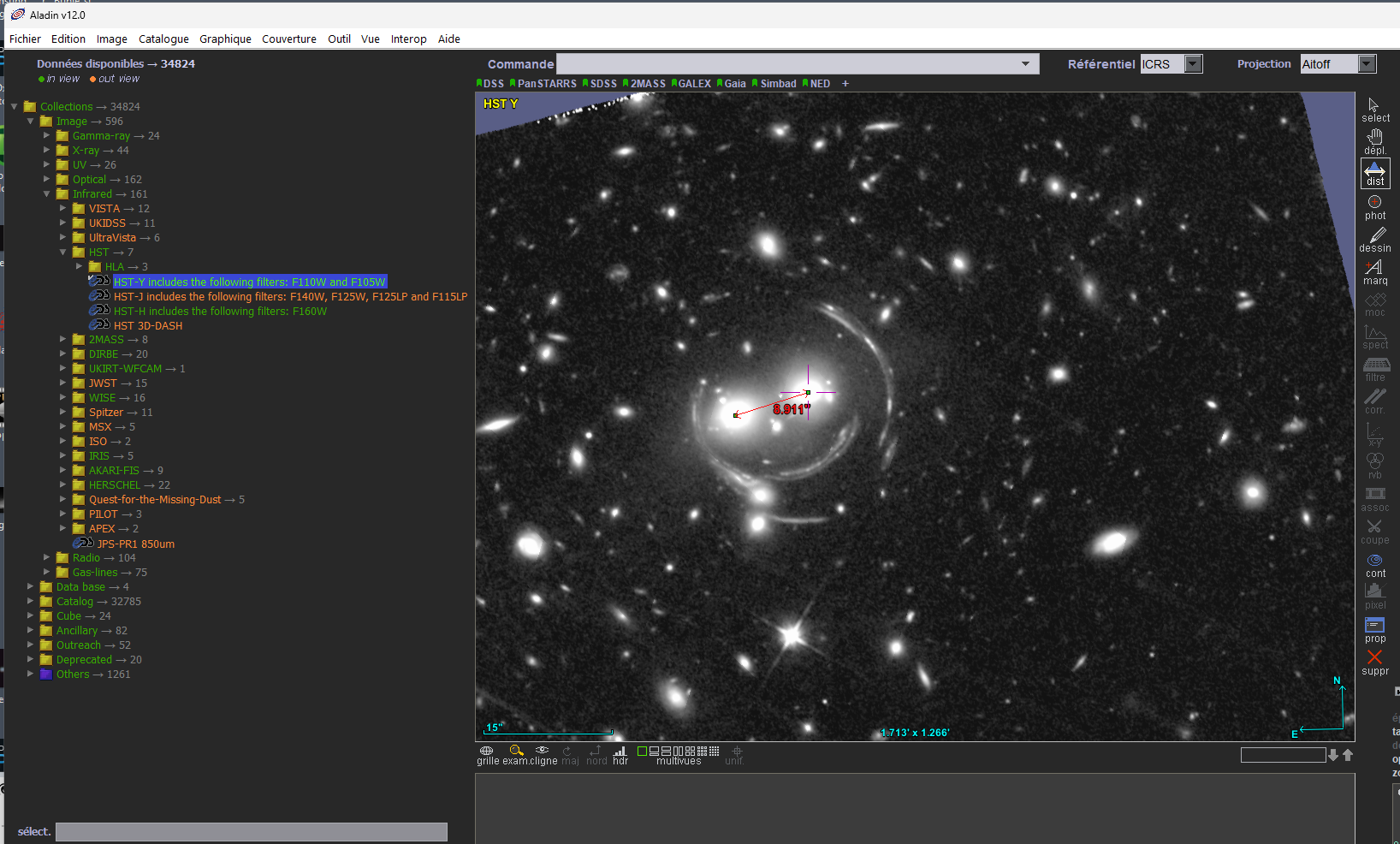This screenshot has width=1400, height=844.
Task: Expand the Optical folder
Action: pyautogui.click(x=47, y=180)
